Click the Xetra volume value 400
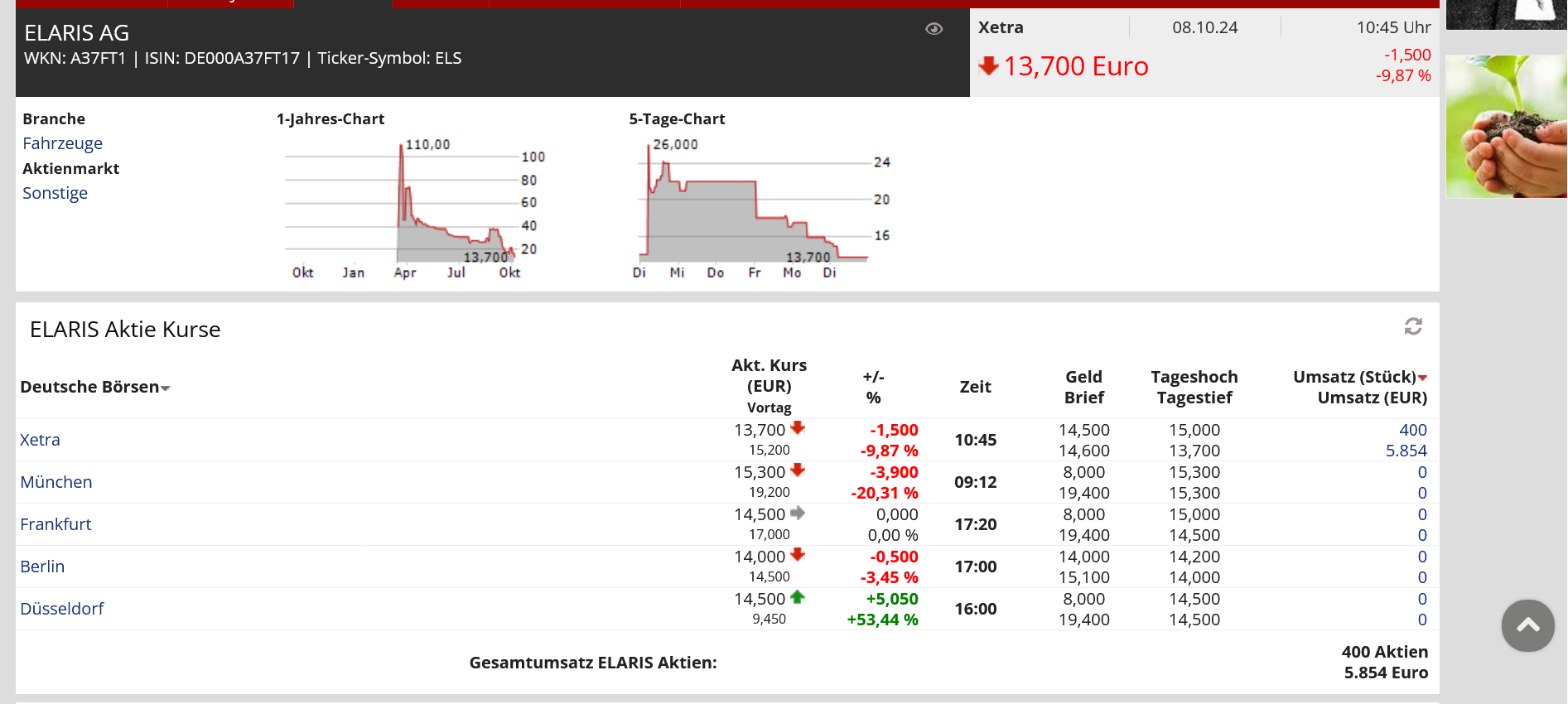1568x704 pixels. coord(1412,430)
